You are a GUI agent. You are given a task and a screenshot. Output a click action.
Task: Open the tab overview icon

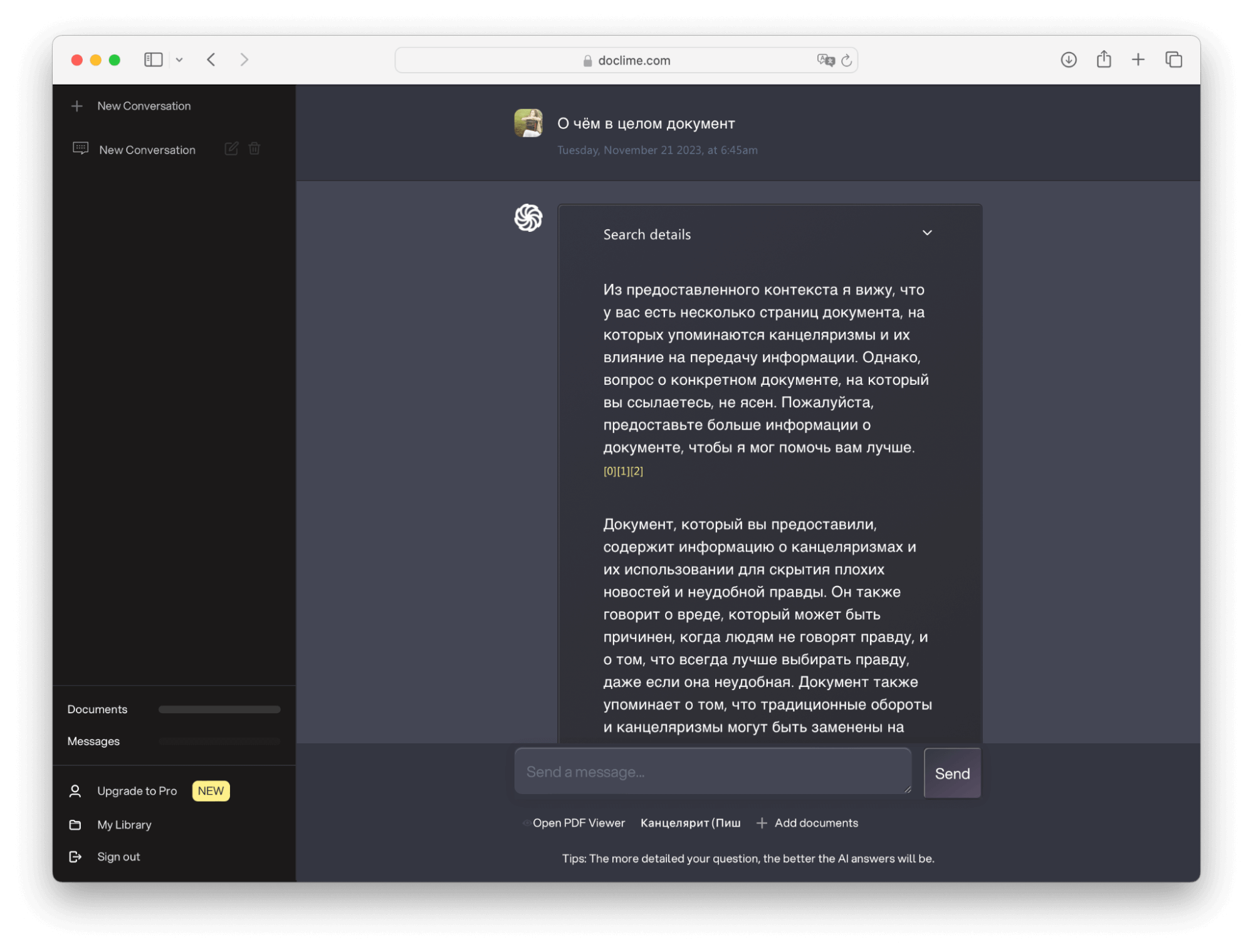point(1173,60)
